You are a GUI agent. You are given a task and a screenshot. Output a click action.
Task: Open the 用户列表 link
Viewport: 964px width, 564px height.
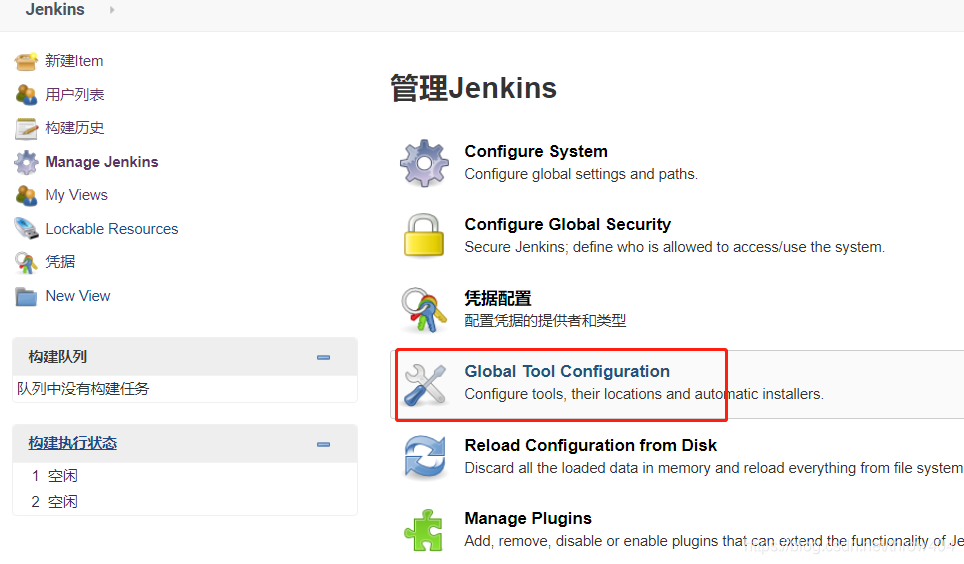point(75,95)
